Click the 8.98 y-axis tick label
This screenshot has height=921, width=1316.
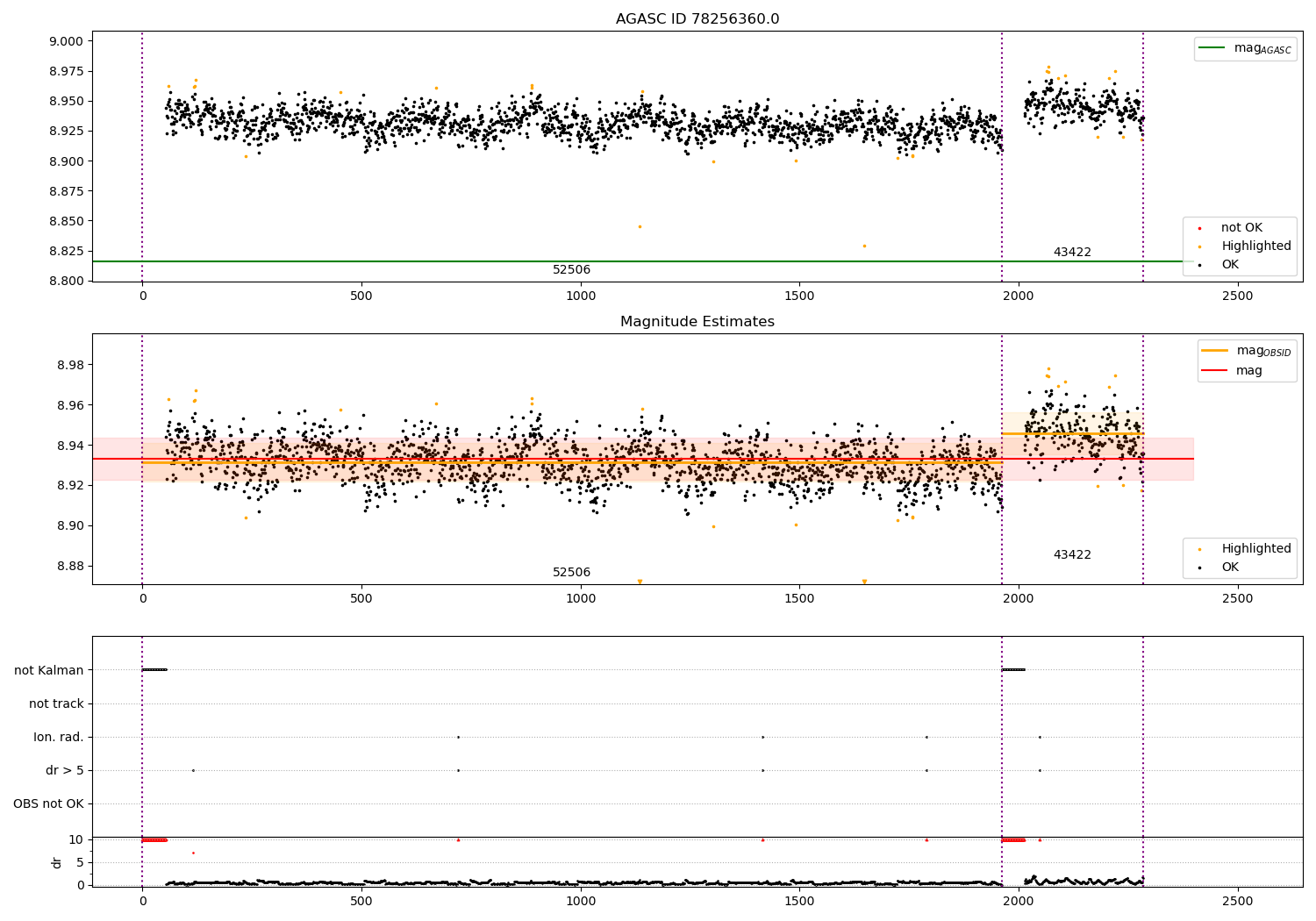[x=69, y=365]
